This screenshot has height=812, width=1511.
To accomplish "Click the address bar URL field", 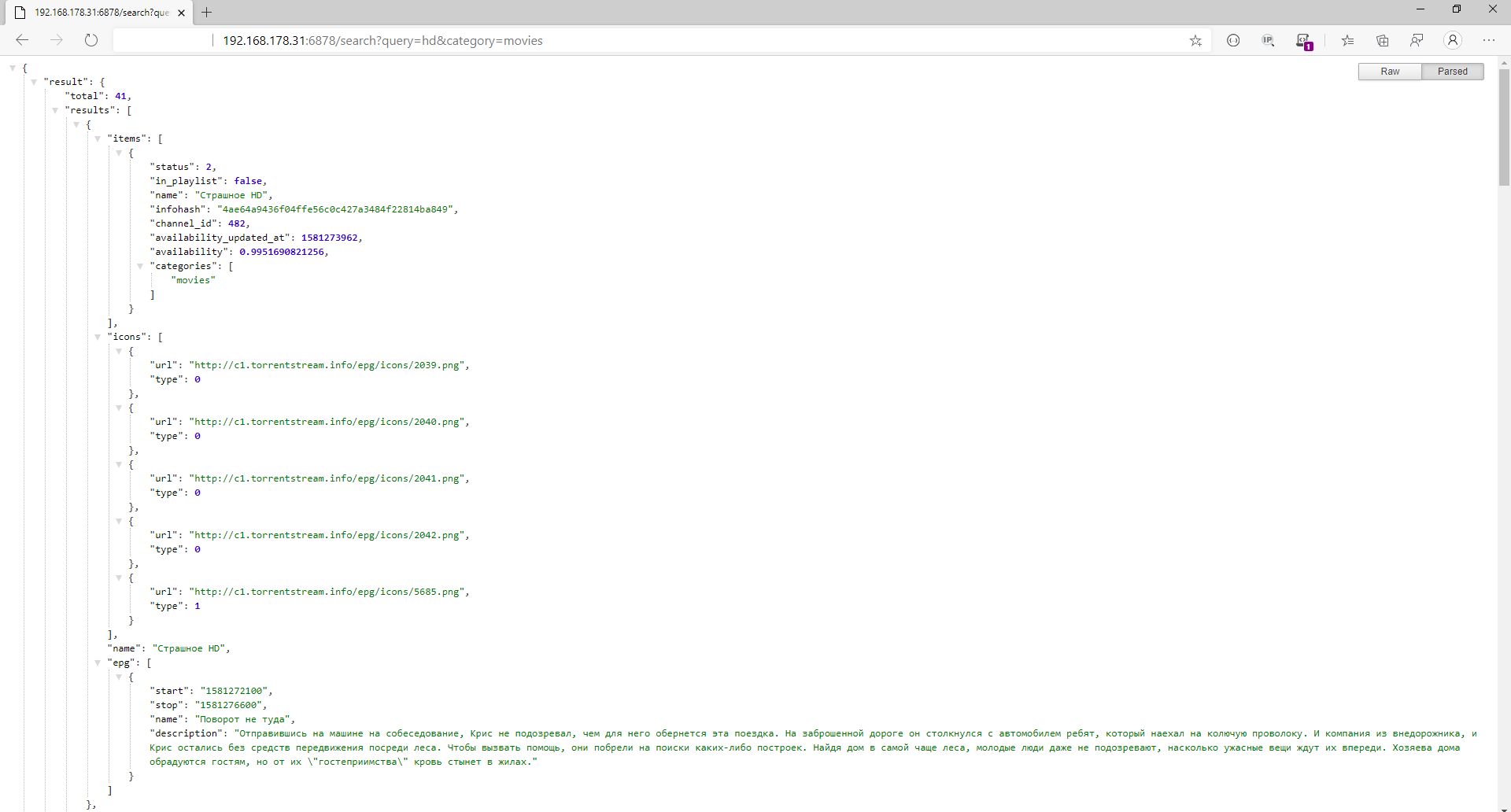I will (x=661, y=41).
